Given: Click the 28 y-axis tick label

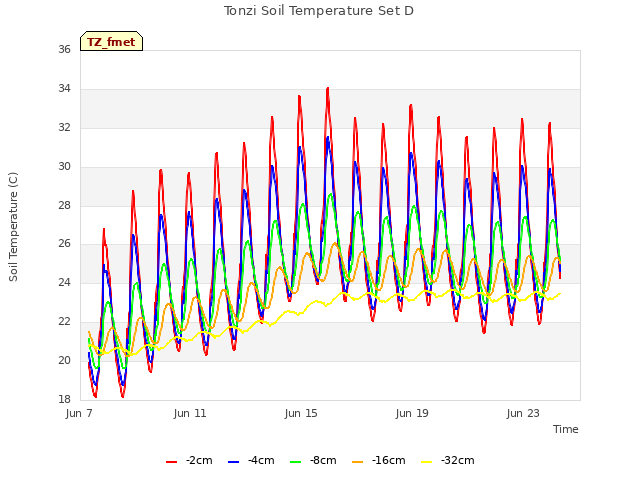Looking at the screenshot, I should pyautogui.click(x=64, y=205).
